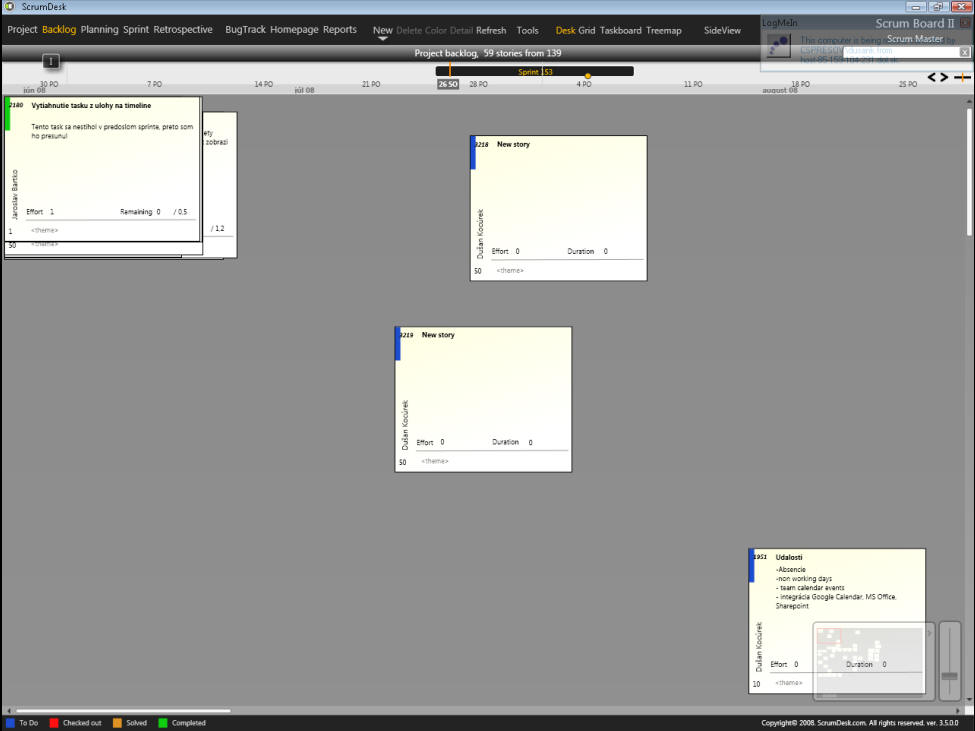975x731 pixels.
Task: Click the blue status bar of story 2219
Action: click(x=398, y=344)
